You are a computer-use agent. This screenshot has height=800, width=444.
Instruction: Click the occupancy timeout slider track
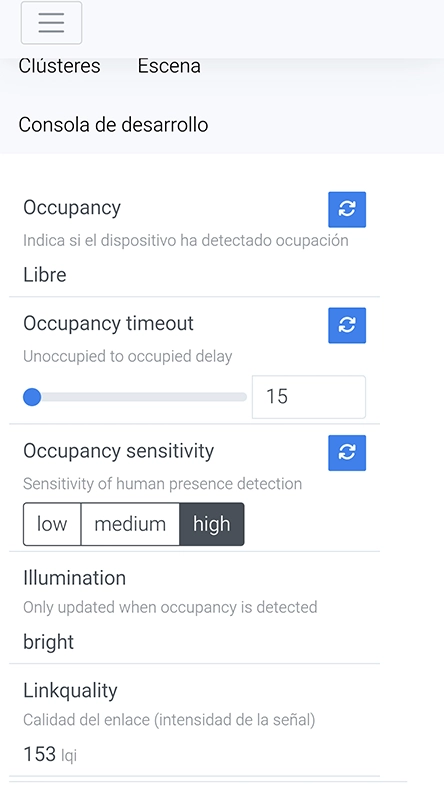tap(135, 397)
